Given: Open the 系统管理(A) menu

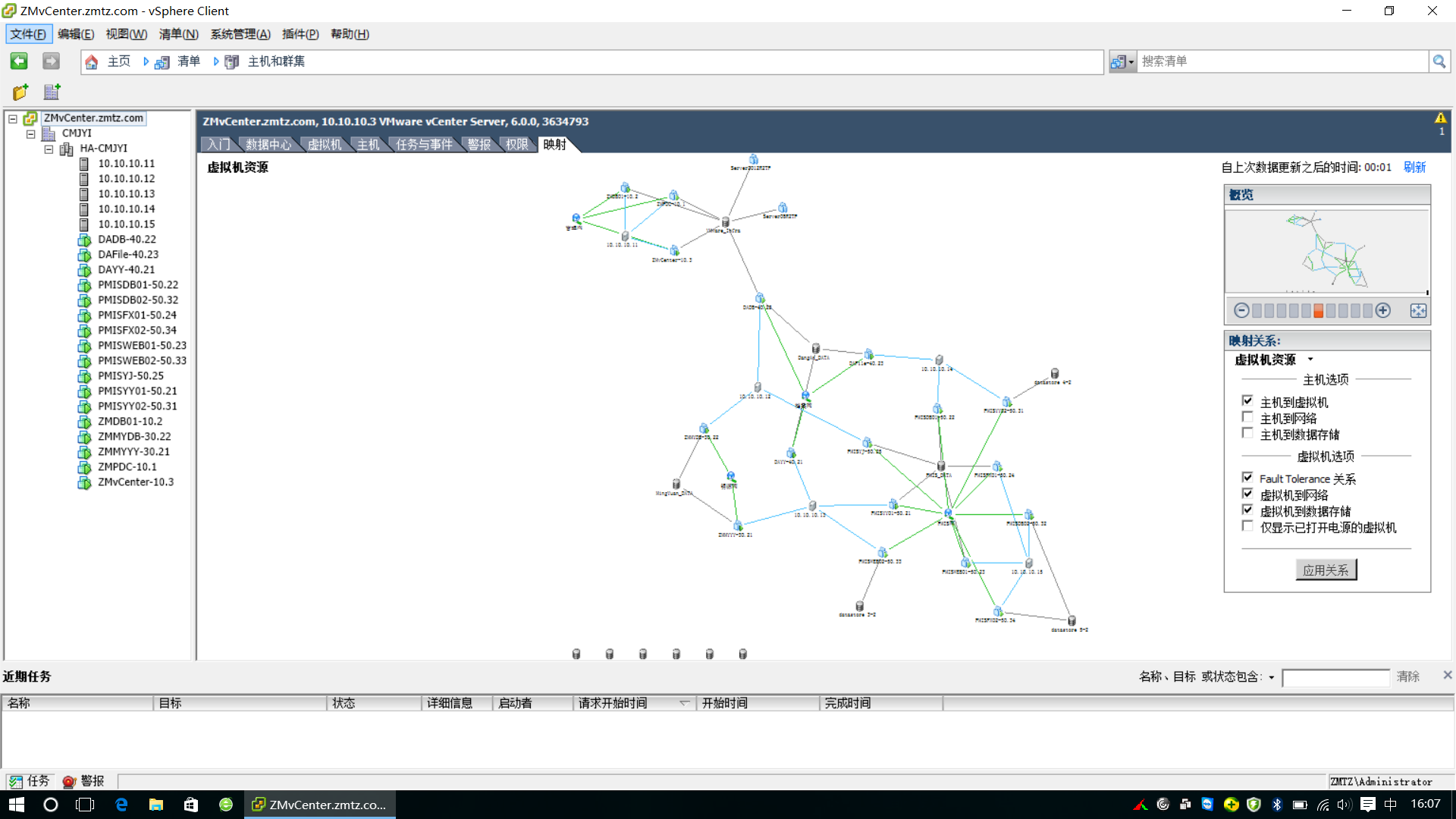Looking at the screenshot, I should 240,34.
